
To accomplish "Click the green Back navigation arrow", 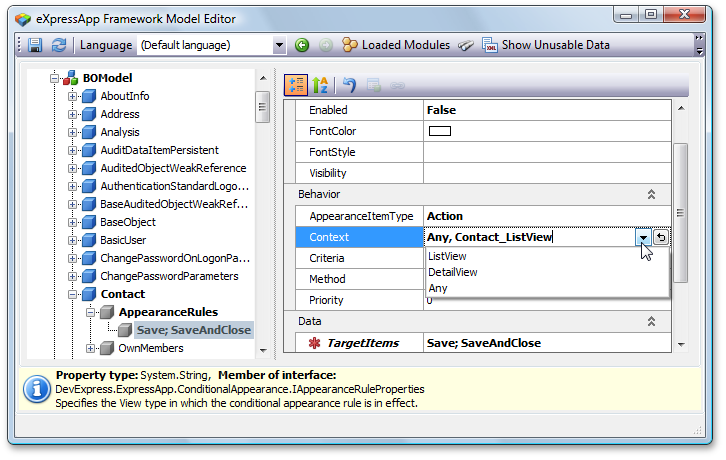I will coord(302,45).
